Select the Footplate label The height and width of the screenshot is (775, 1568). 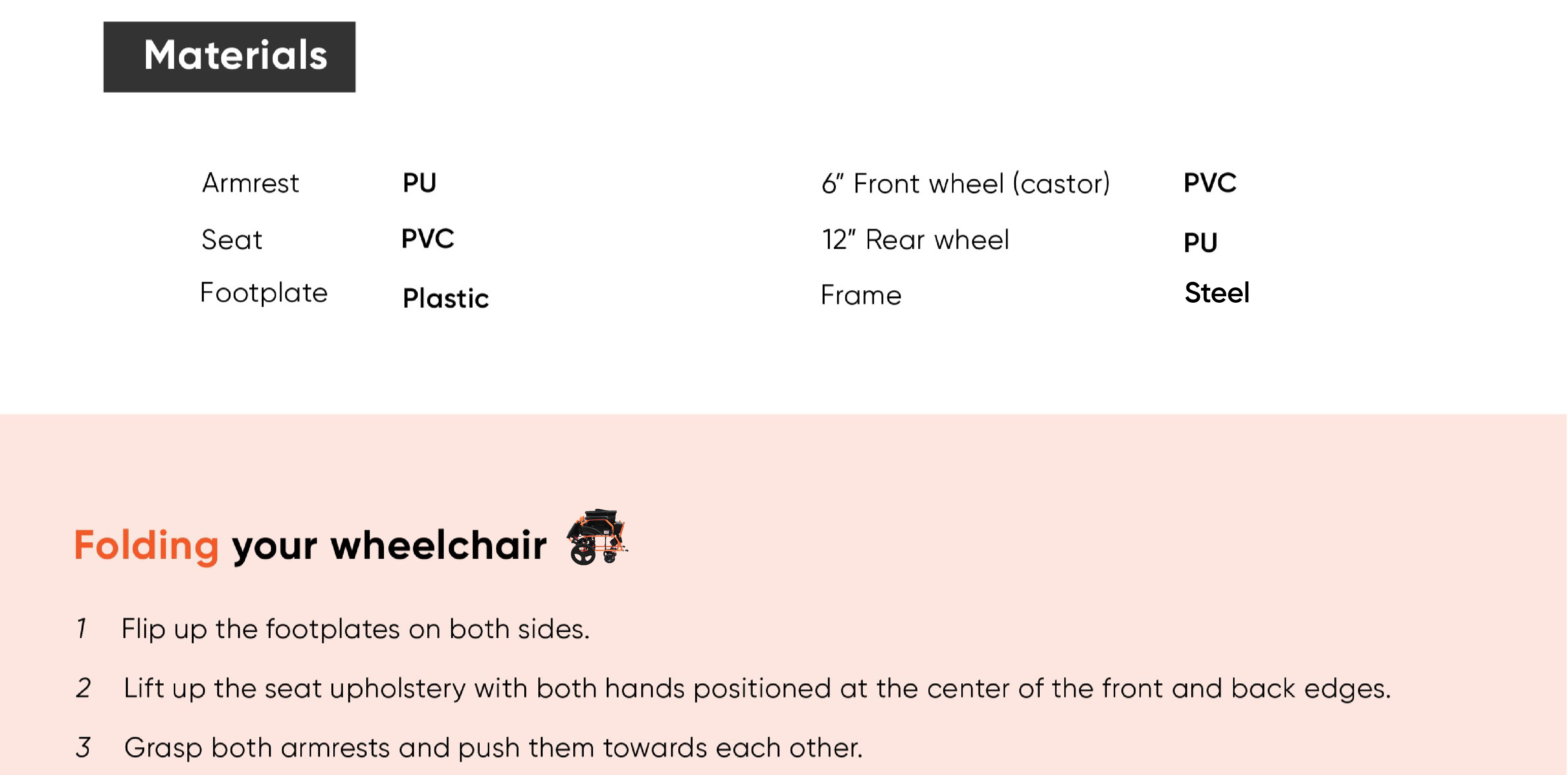click(x=264, y=293)
